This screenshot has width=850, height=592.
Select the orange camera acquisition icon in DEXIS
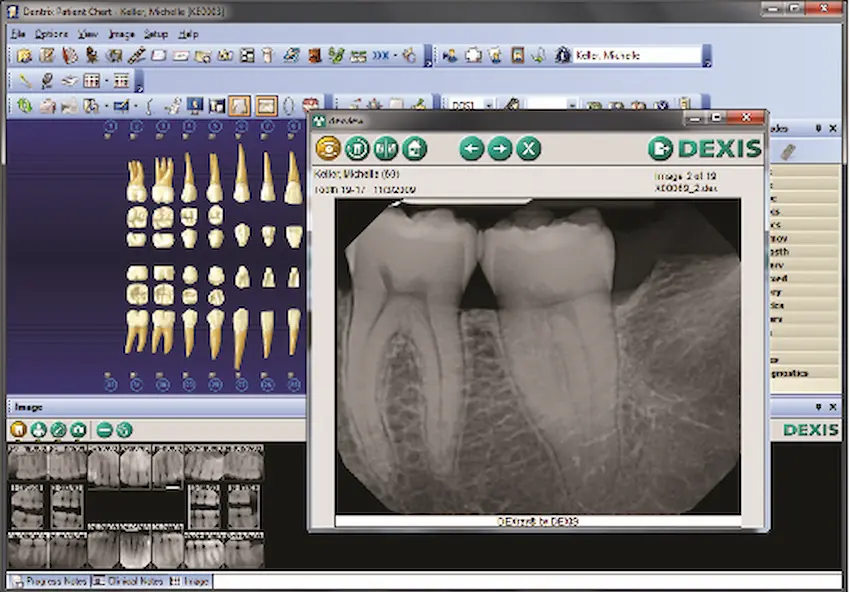tap(328, 149)
